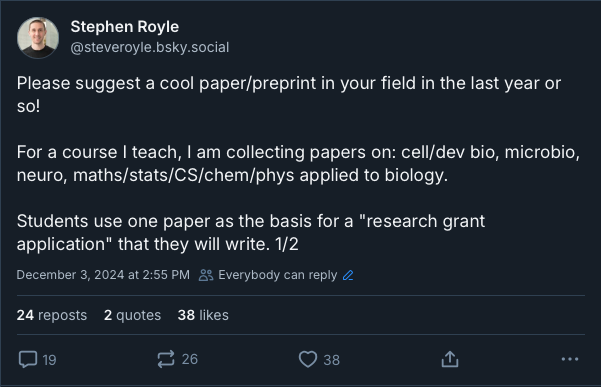Click the people icon for reply audience

[x=206, y=275]
